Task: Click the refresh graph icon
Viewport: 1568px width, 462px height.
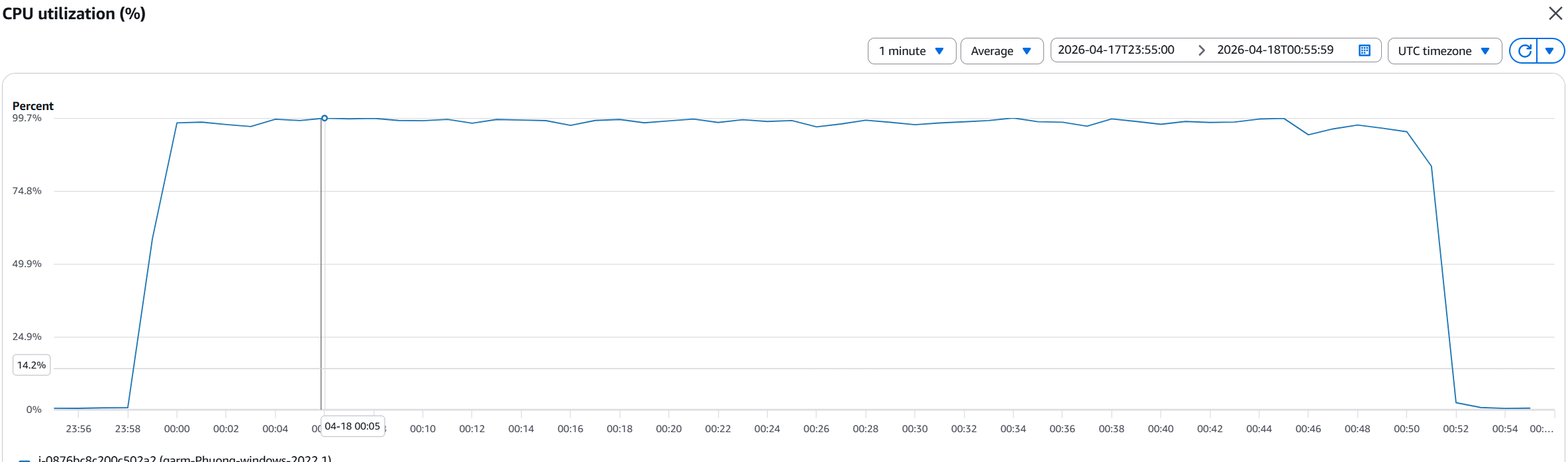Action: 1524,51
